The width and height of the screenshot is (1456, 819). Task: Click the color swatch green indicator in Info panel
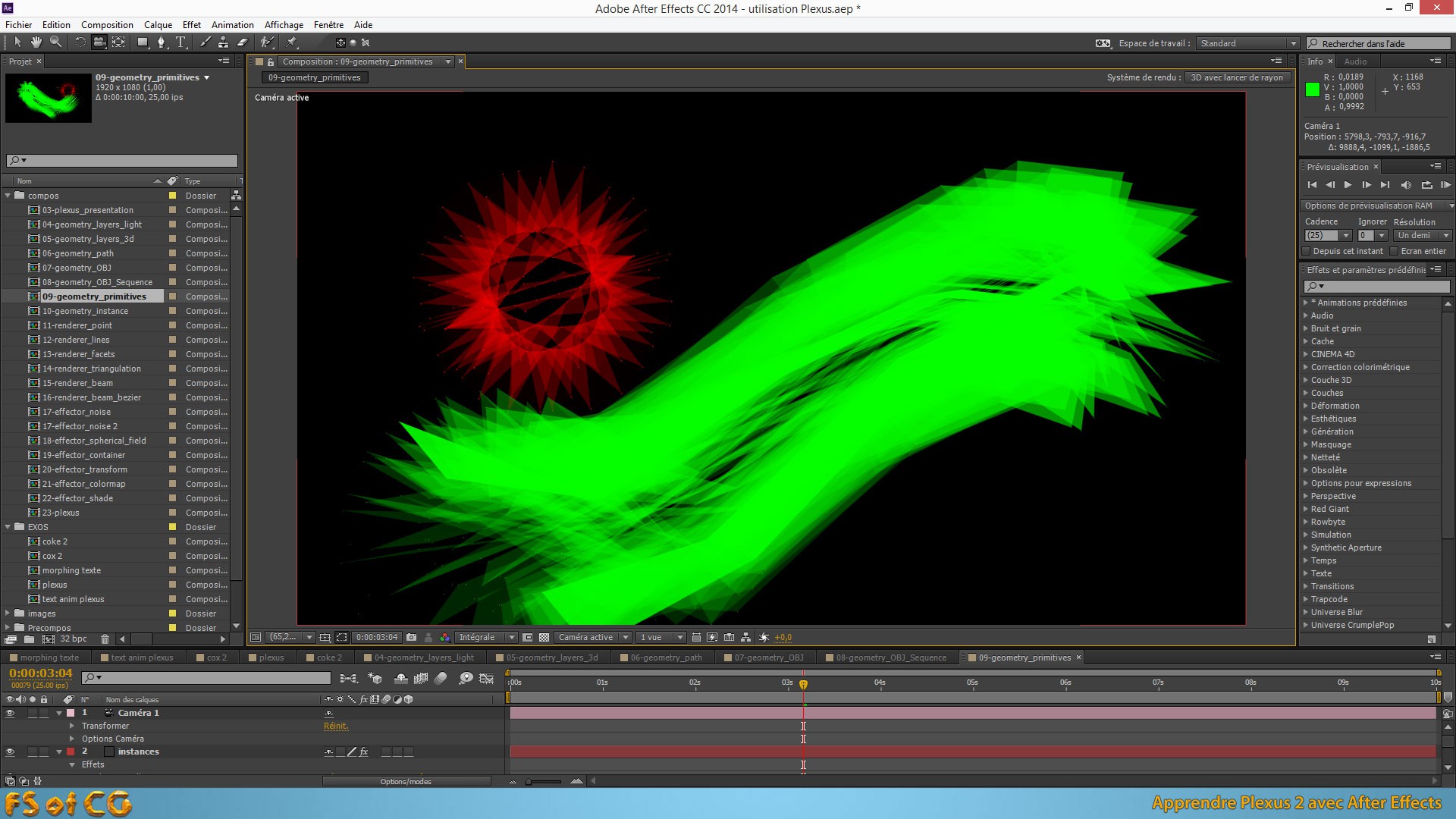tap(1313, 89)
